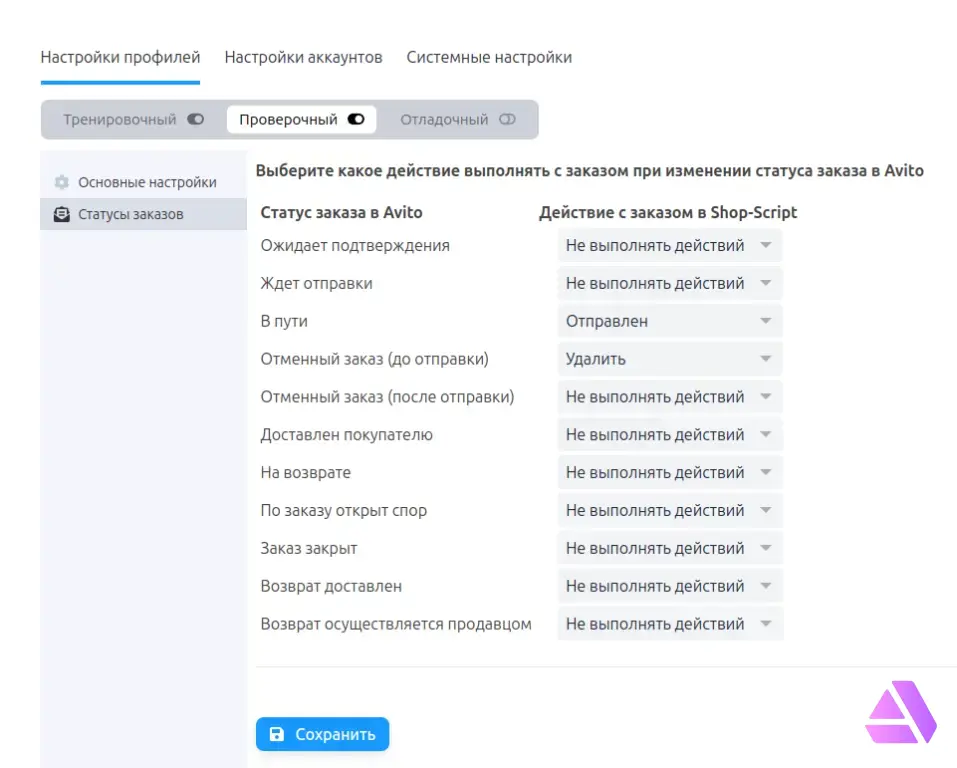
Task: Open the dropdown next to Ждет отправки
Action: point(669,283)
